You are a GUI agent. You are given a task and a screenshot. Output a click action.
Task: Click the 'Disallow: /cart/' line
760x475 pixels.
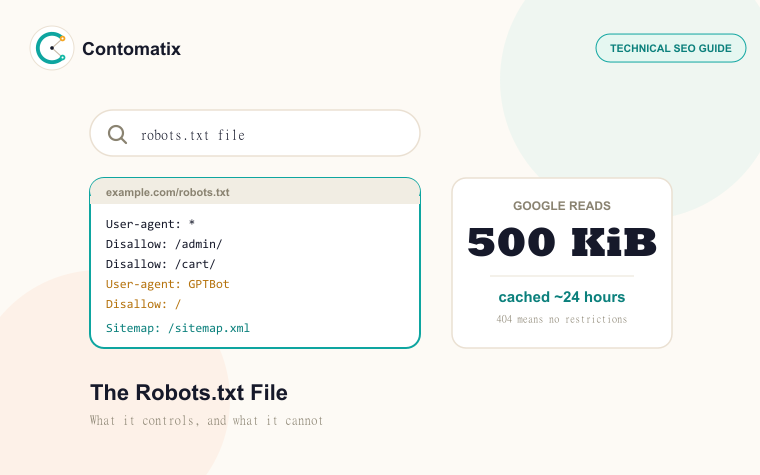[160, 264]
